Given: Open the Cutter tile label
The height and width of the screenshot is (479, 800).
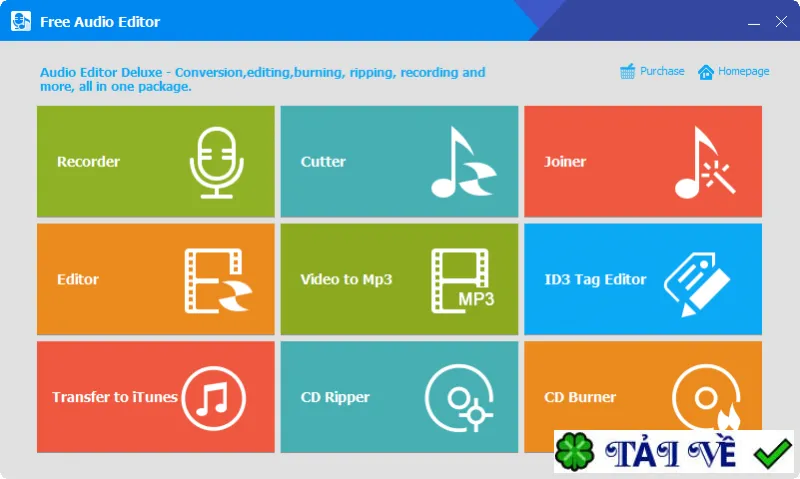Looking at the screenshot, I should point(323,162).
